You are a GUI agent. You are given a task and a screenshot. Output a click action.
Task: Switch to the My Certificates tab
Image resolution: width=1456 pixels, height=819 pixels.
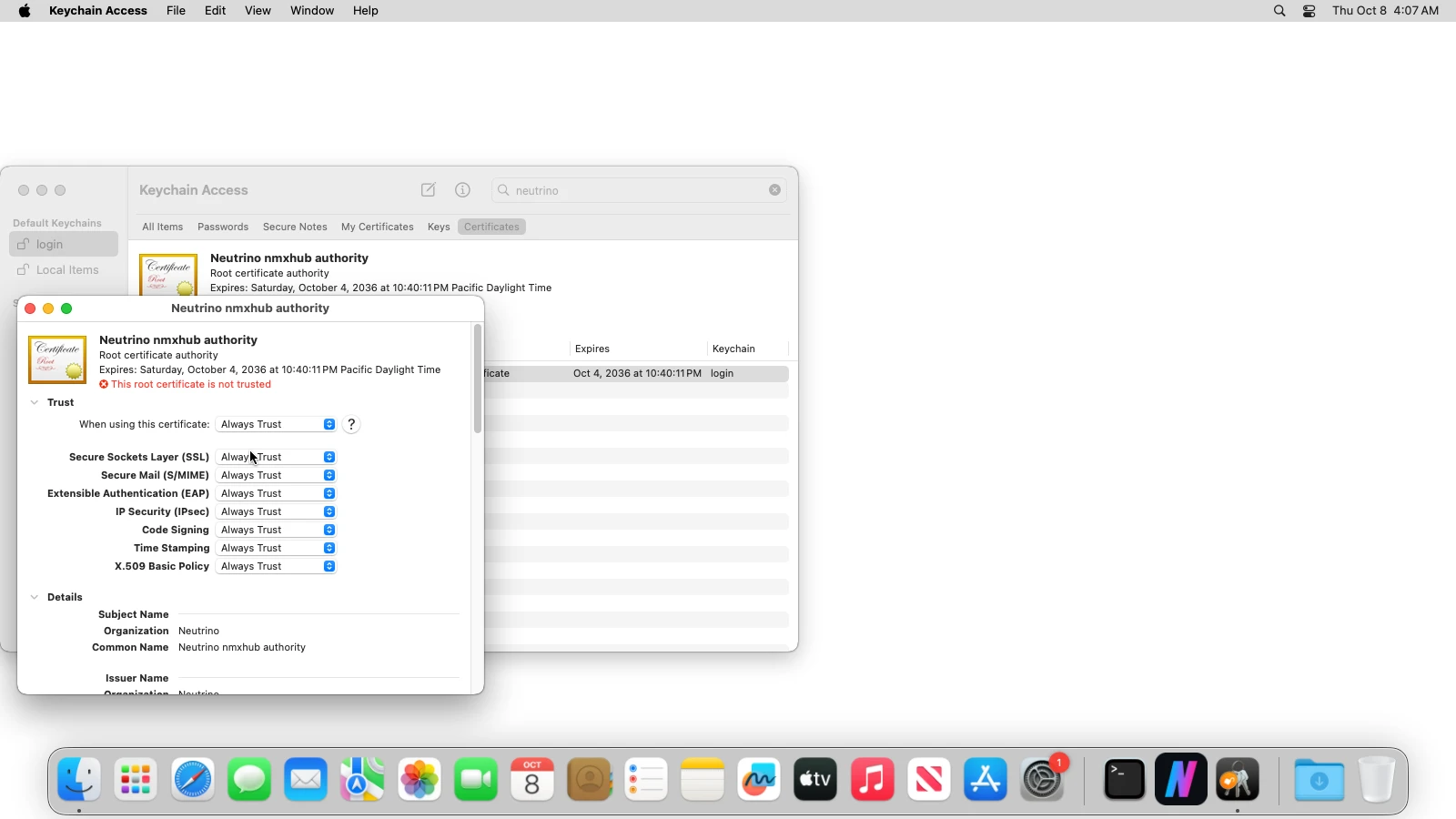coord(378,227)
